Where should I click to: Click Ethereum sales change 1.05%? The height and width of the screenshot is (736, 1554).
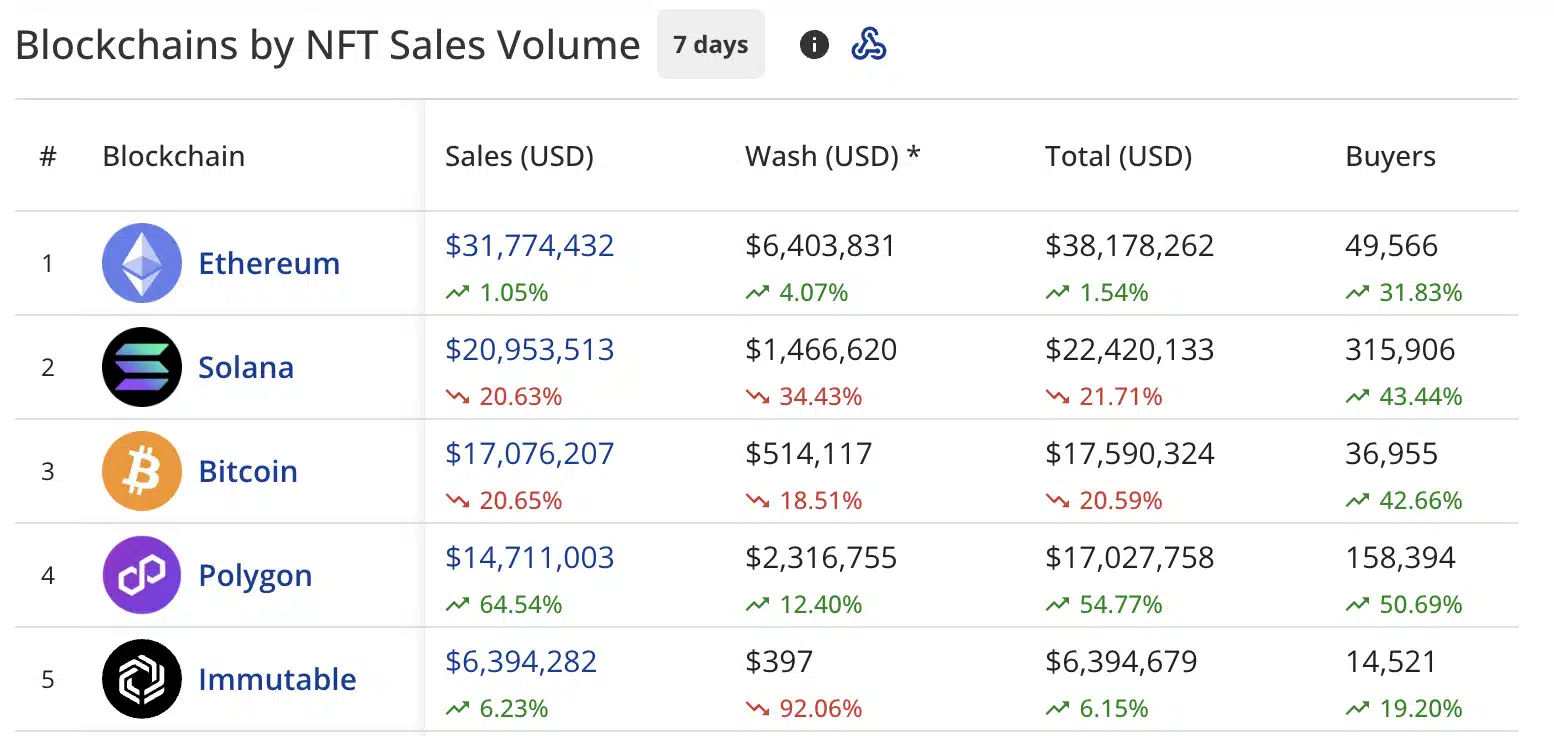[513, 293]
